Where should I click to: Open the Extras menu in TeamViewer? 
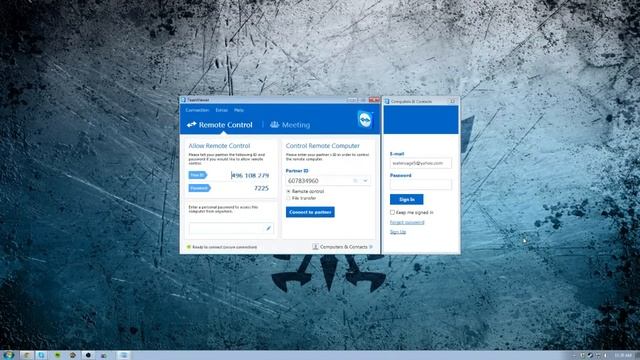click(x=222, y=110)
